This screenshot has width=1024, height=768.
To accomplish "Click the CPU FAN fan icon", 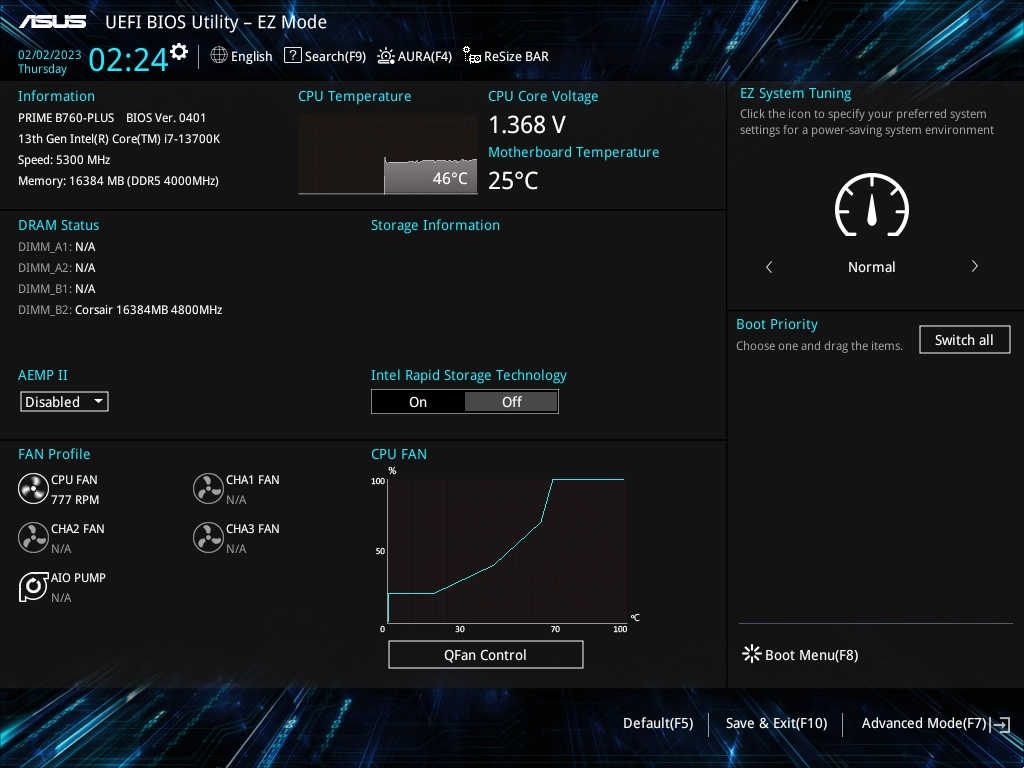I will 33,488.
